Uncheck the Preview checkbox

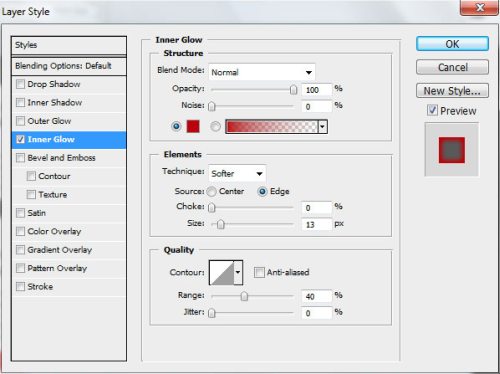[x=432, y=110]
